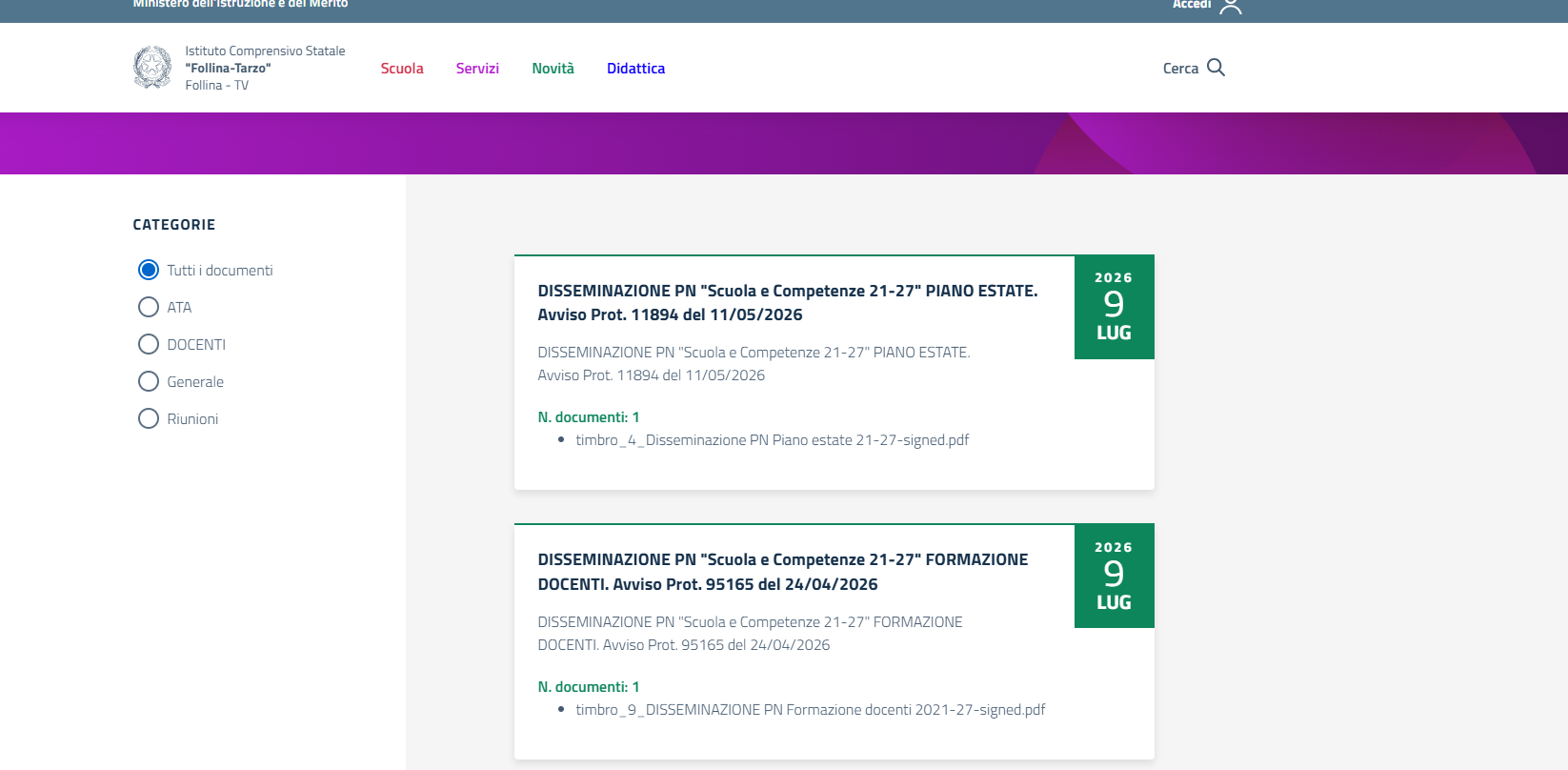Open the Servizi menu item

click(x=477, y=69)
